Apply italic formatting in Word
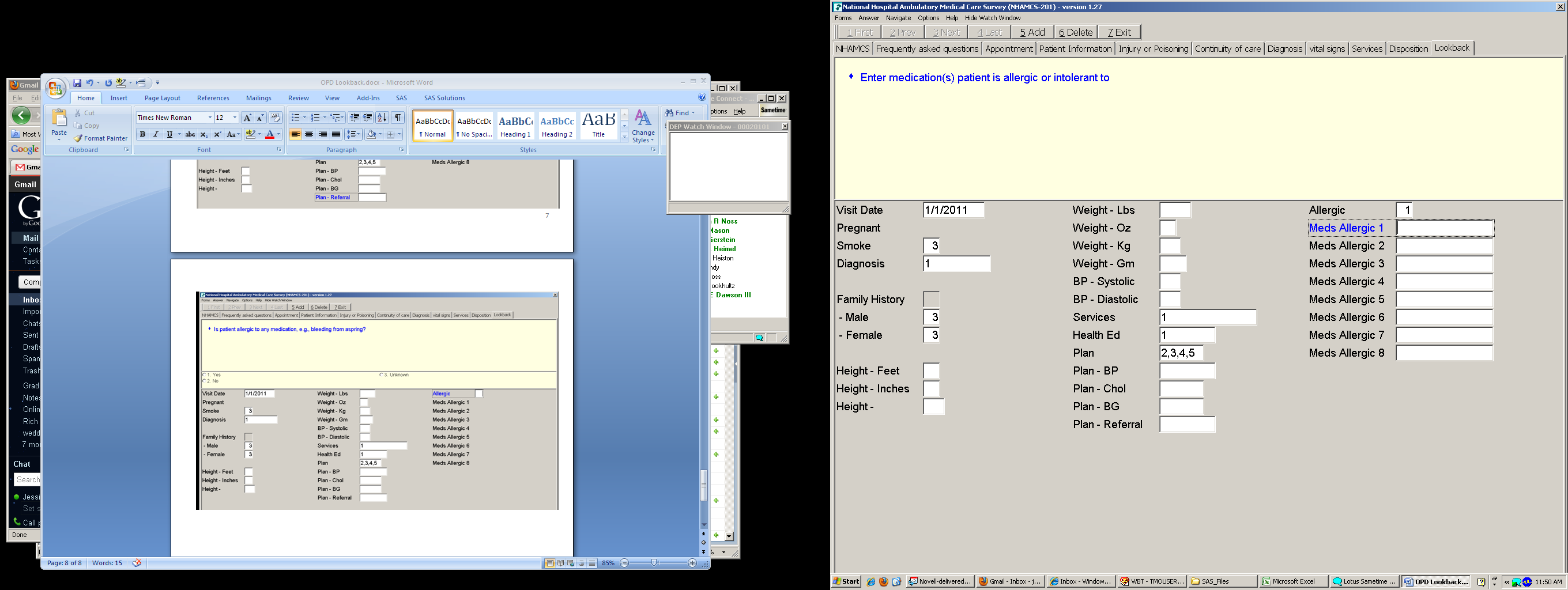This screenshot has width=1568, height=590. [x=156, y=134]
